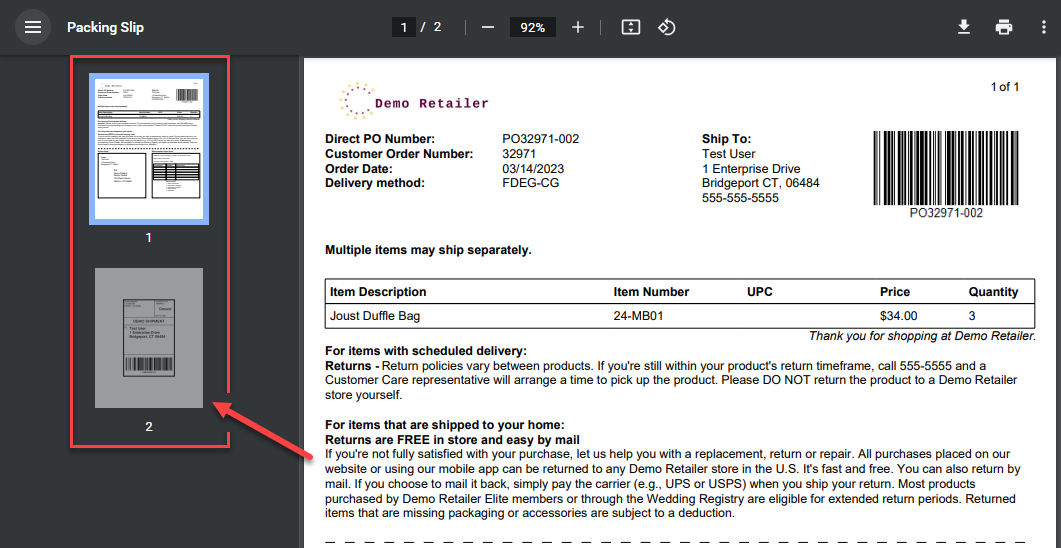Rotate the document counterclockwise
This screenshot has width=1061, height=548.
pyautogui.click(x=667, y=27)
